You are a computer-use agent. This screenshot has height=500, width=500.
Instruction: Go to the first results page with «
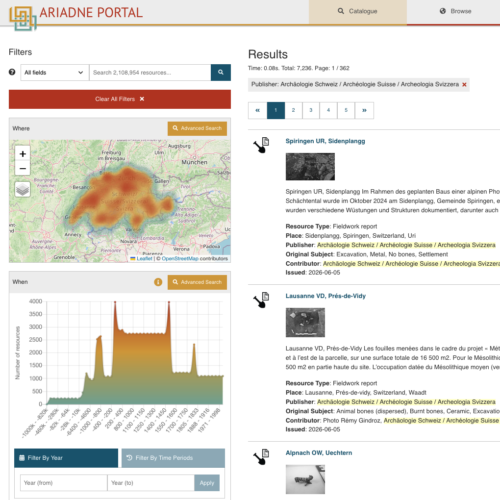point(258,110)
